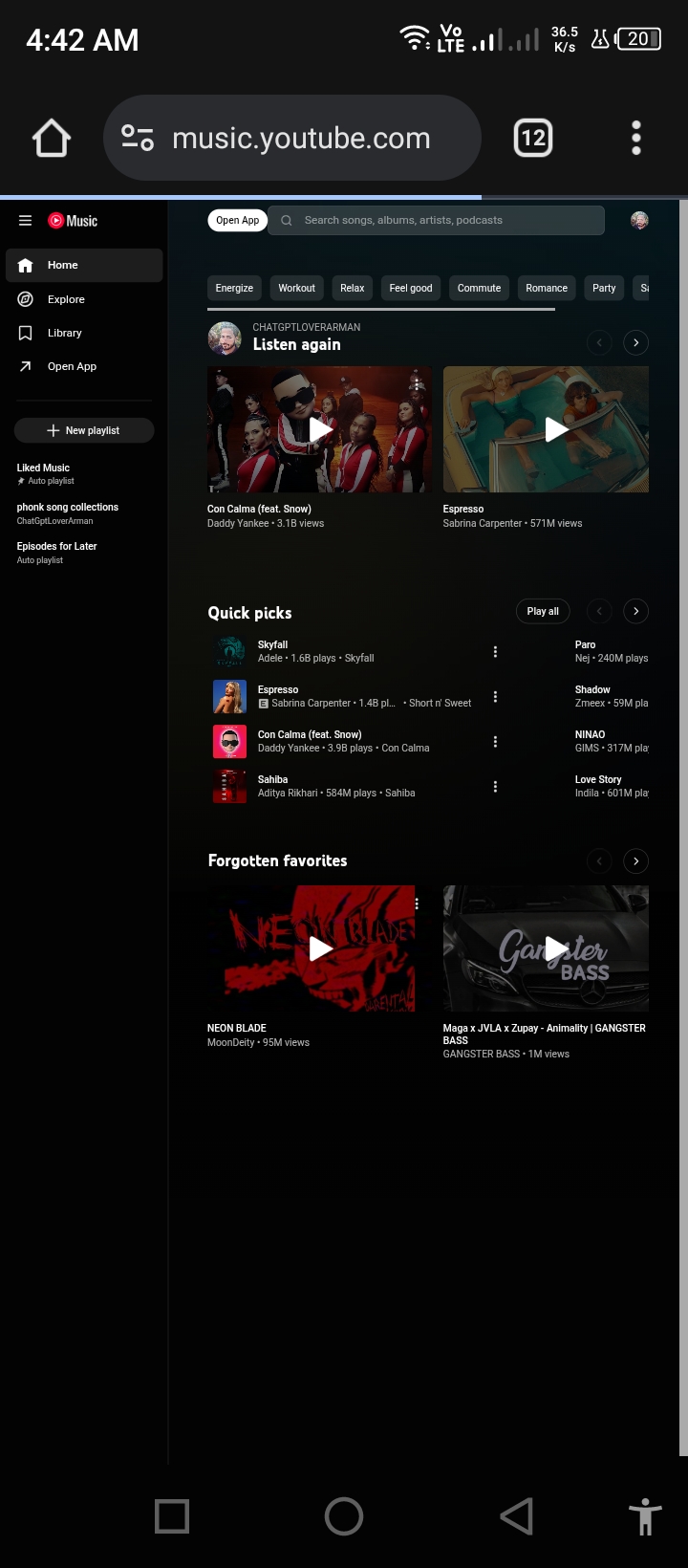Tap the music.youtube.com address bar
Image resolution: width=688 pixels, height=1568 pixels.
pos(291,139)
